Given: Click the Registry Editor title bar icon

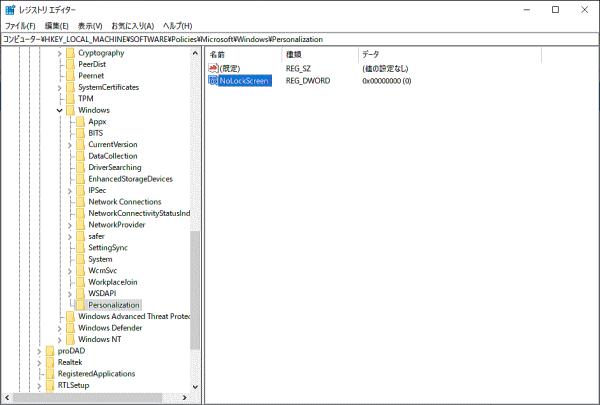Looking at the screenshot, I should (x=10, y=10).
